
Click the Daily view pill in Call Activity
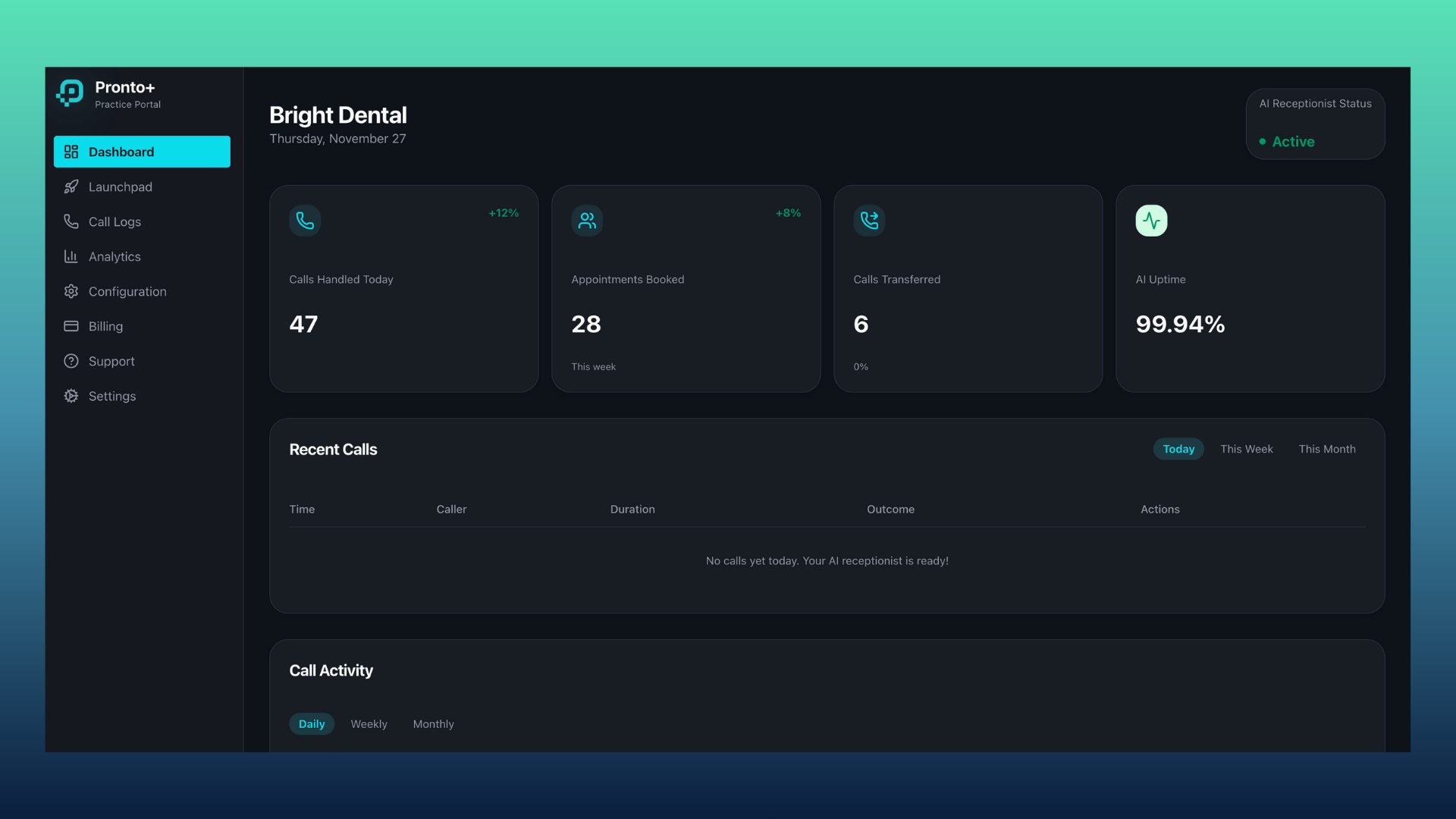(312, 724)
